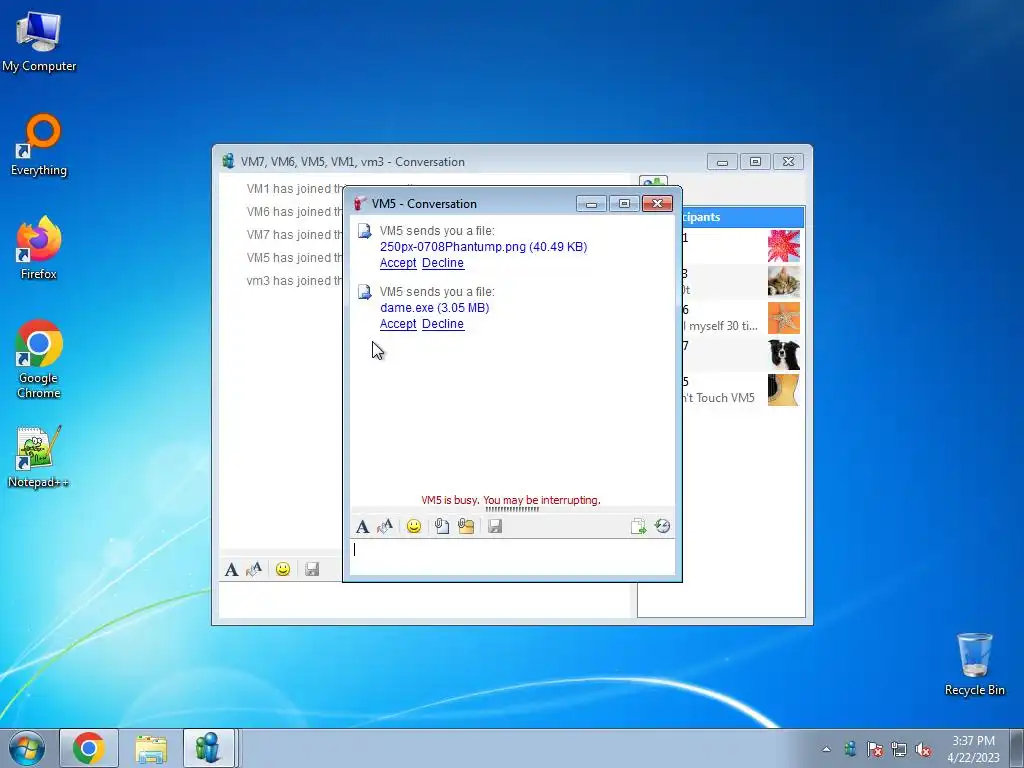This screenshot has height=768, width=1024.
Task: Select the kitten avatar participant
Action: pyautogui.click(x=784, y=282)
